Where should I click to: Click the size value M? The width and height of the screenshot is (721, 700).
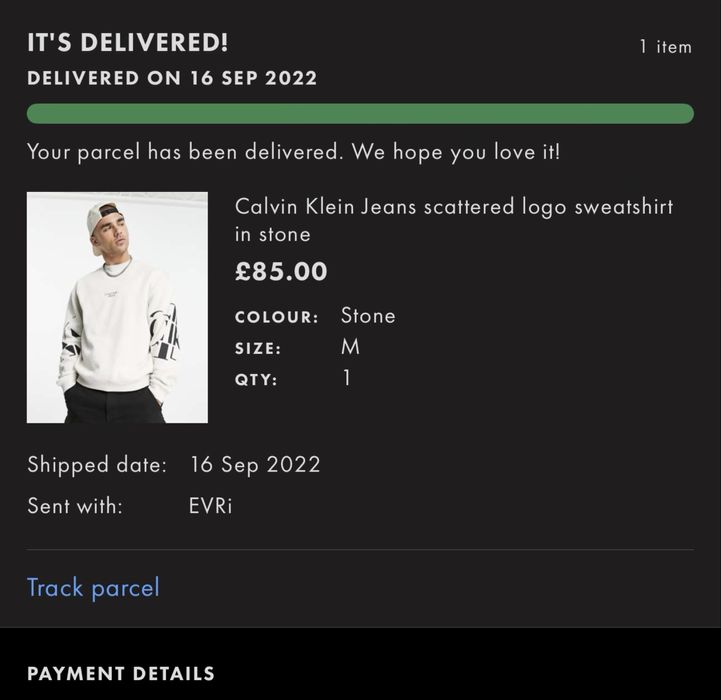[x=350, y=347]
